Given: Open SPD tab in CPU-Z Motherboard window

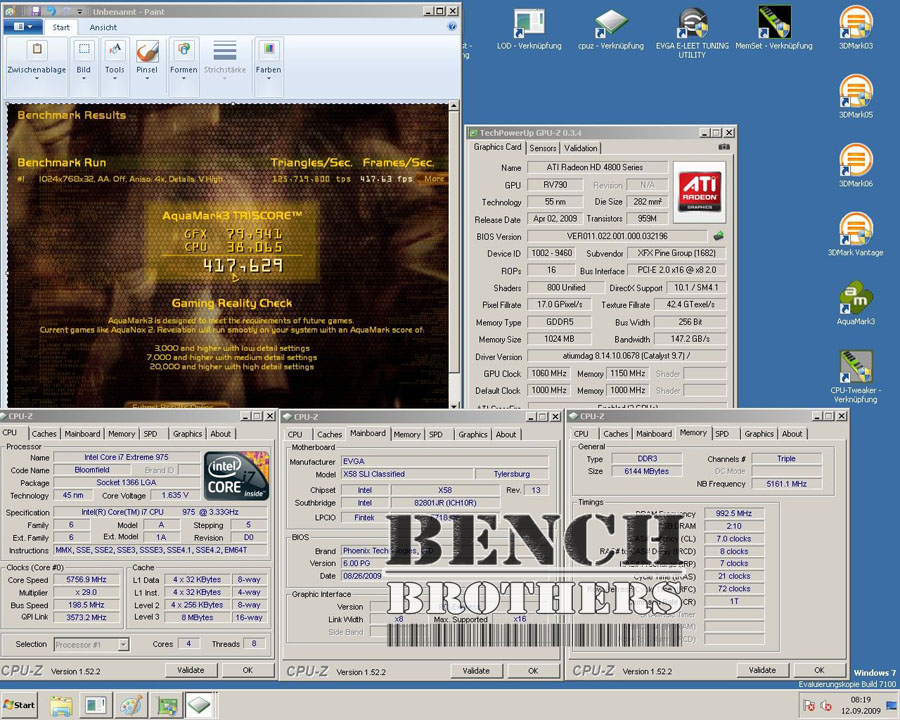Looking at the screenshot, I should [x=436, y=435].
